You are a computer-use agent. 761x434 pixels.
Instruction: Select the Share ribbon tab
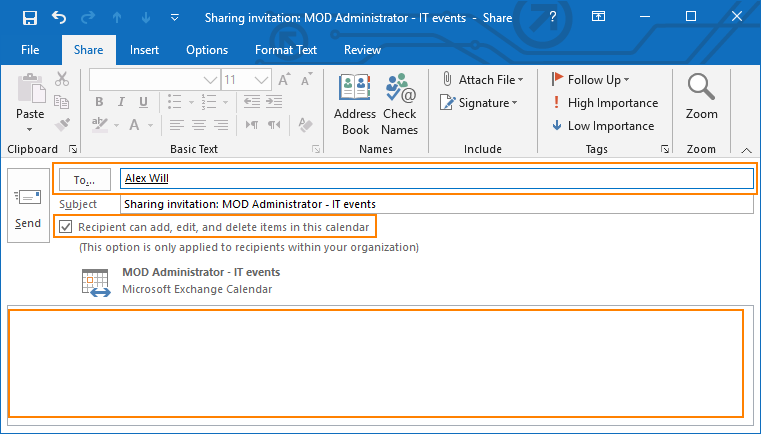[88, 50]
